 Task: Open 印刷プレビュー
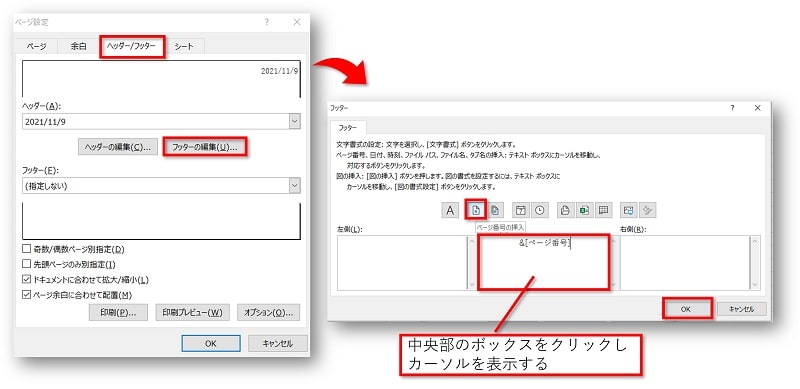point(192,313)
